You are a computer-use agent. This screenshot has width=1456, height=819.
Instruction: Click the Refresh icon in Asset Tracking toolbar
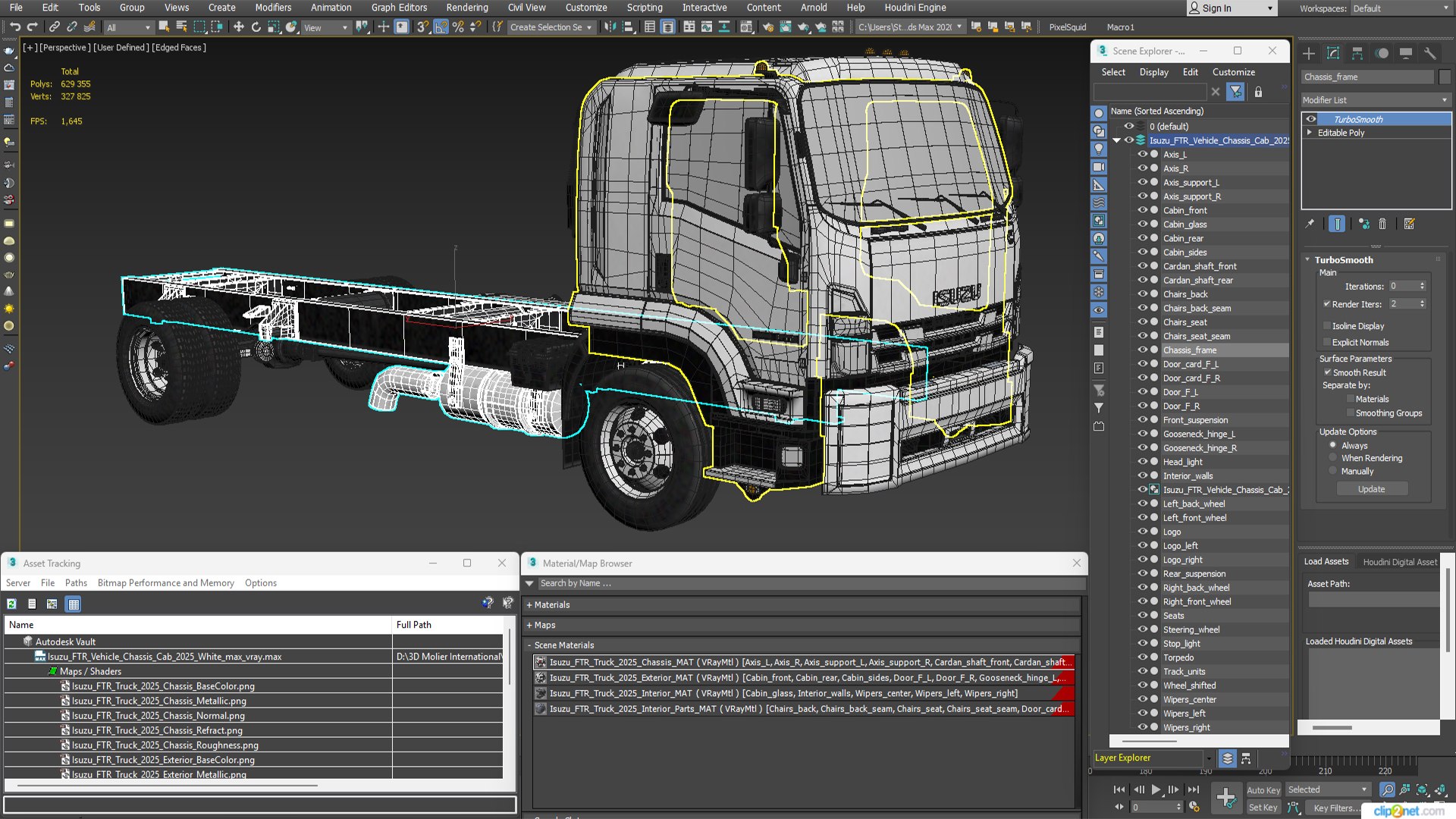pos(11,604)
